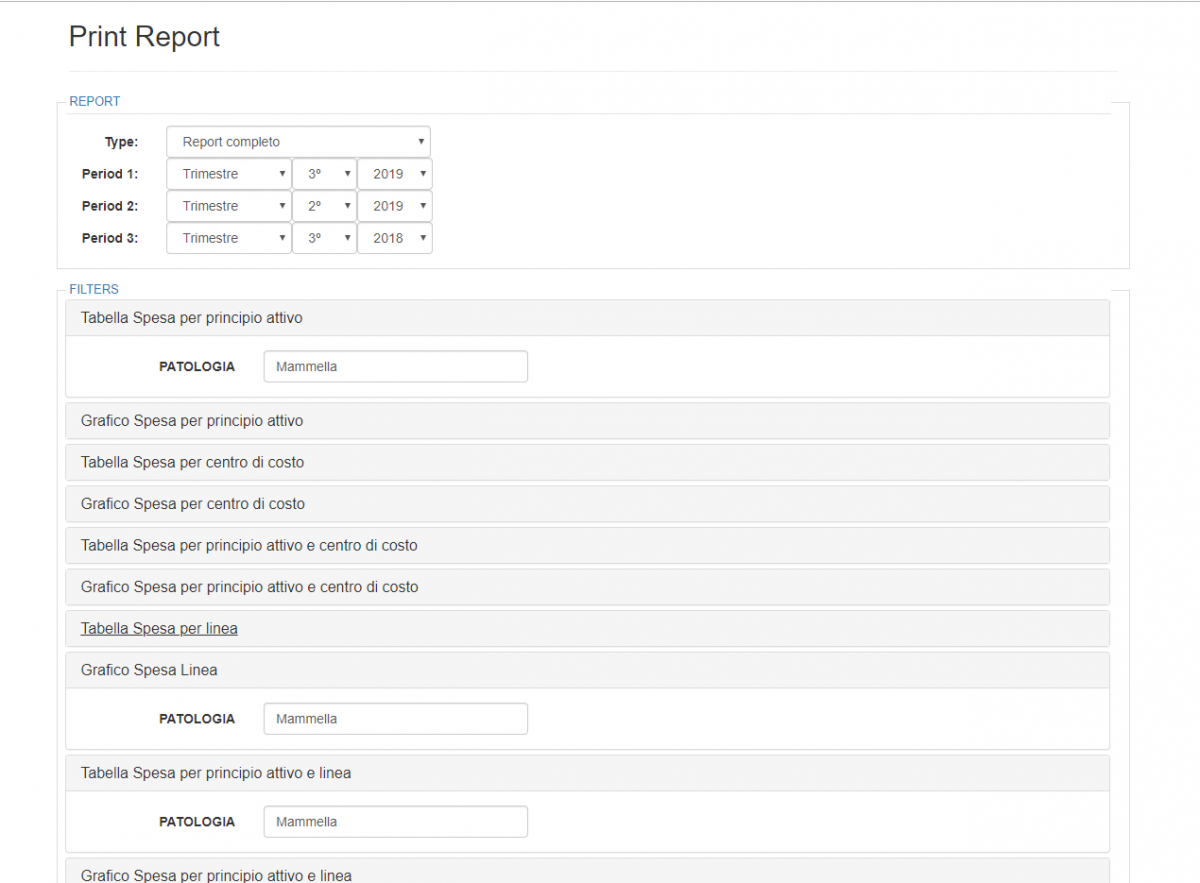The image size is (1200, 883).
Task: Expand Grafico Spesa per principio attivo e centro di costo
Action: click(250, 587)
